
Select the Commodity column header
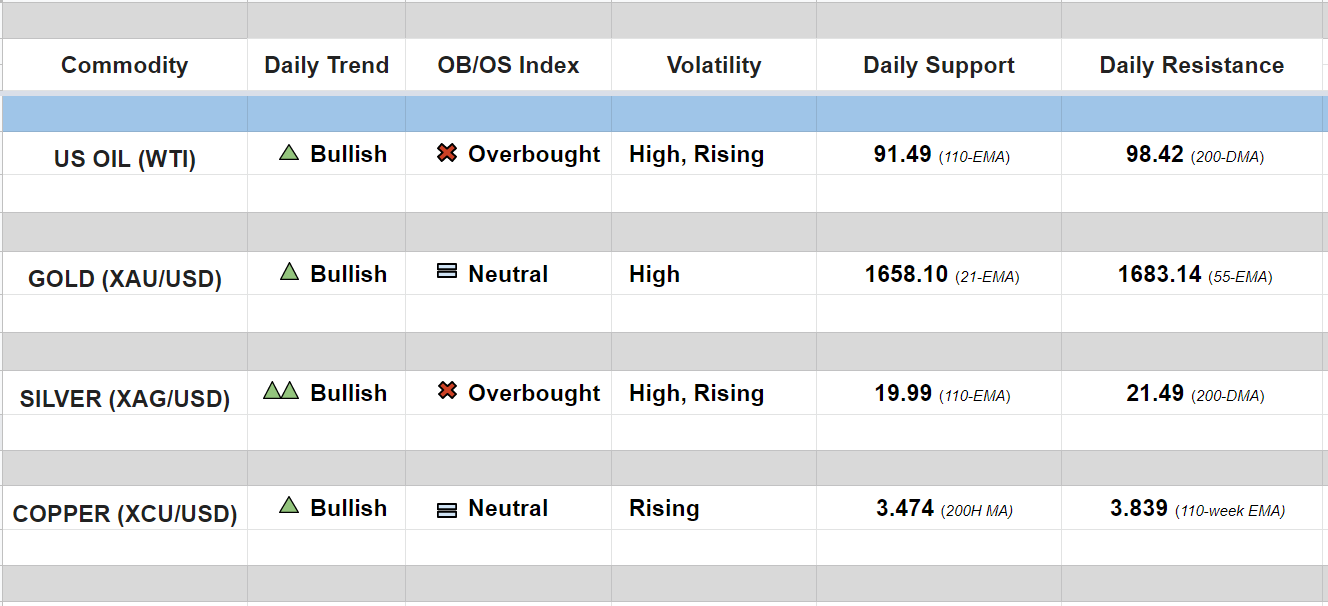click(124, 66)
